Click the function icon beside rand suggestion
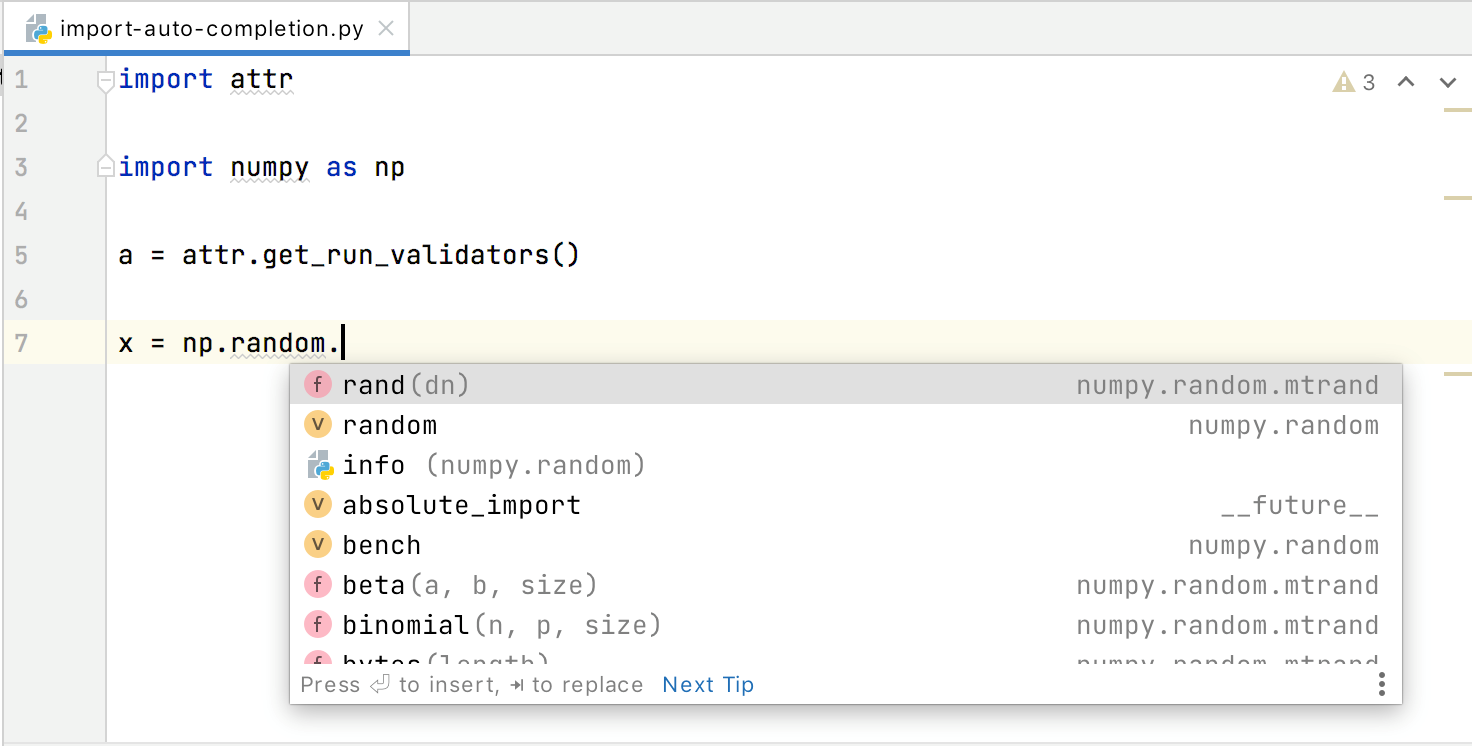This screenshot has height=746, width=1472. [318, 384]
